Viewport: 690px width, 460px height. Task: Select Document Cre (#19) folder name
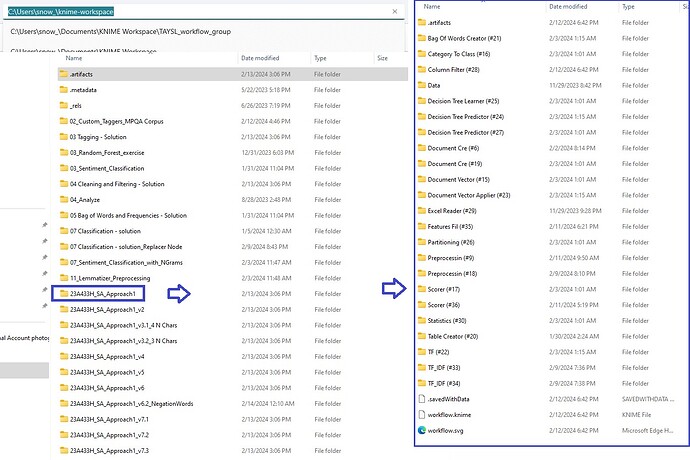[x=455, y=164]
